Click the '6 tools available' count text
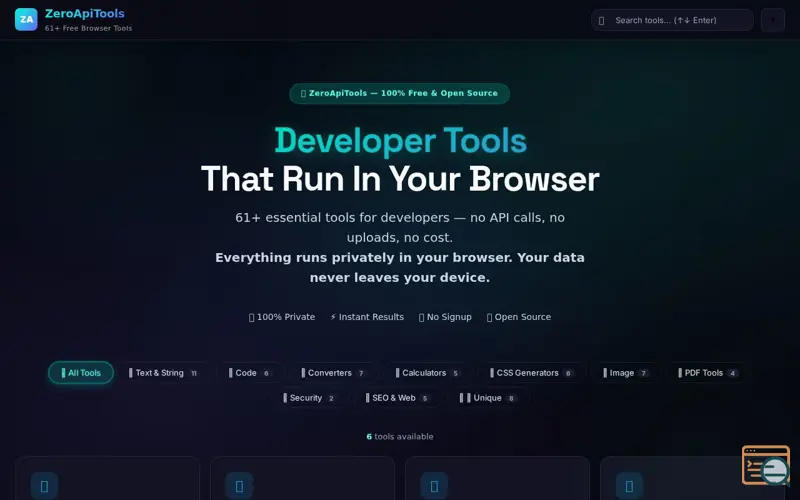Viewport: 800px width, 500px height. tap(400, 437)
